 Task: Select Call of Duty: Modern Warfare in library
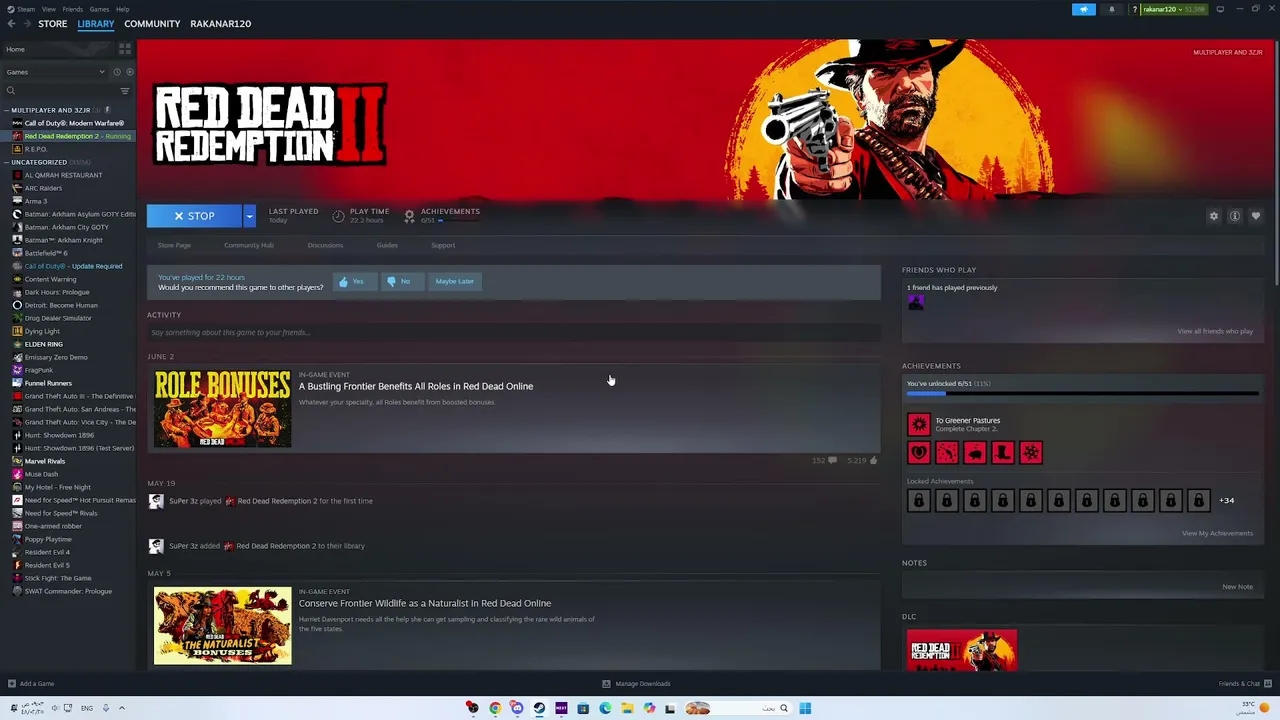74,123
